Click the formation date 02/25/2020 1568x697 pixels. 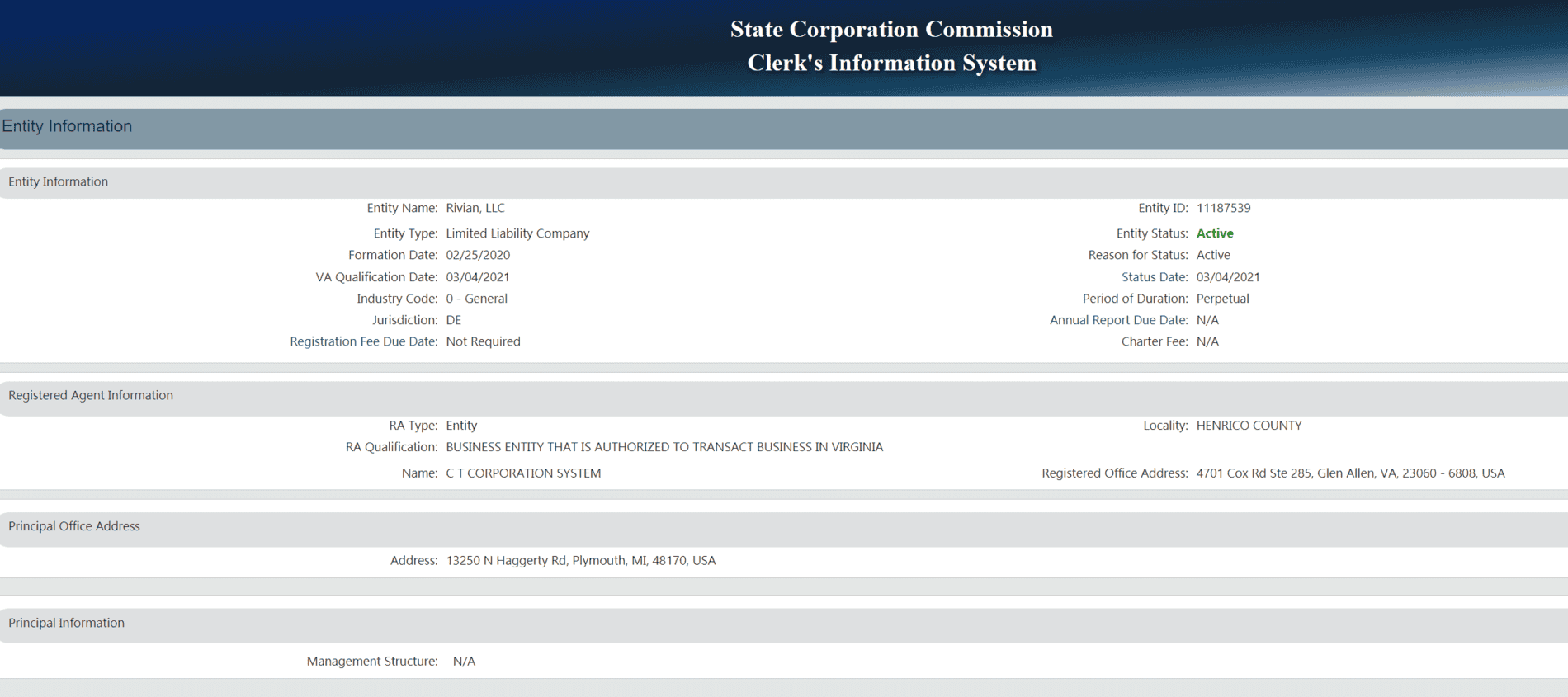point(478,255)
